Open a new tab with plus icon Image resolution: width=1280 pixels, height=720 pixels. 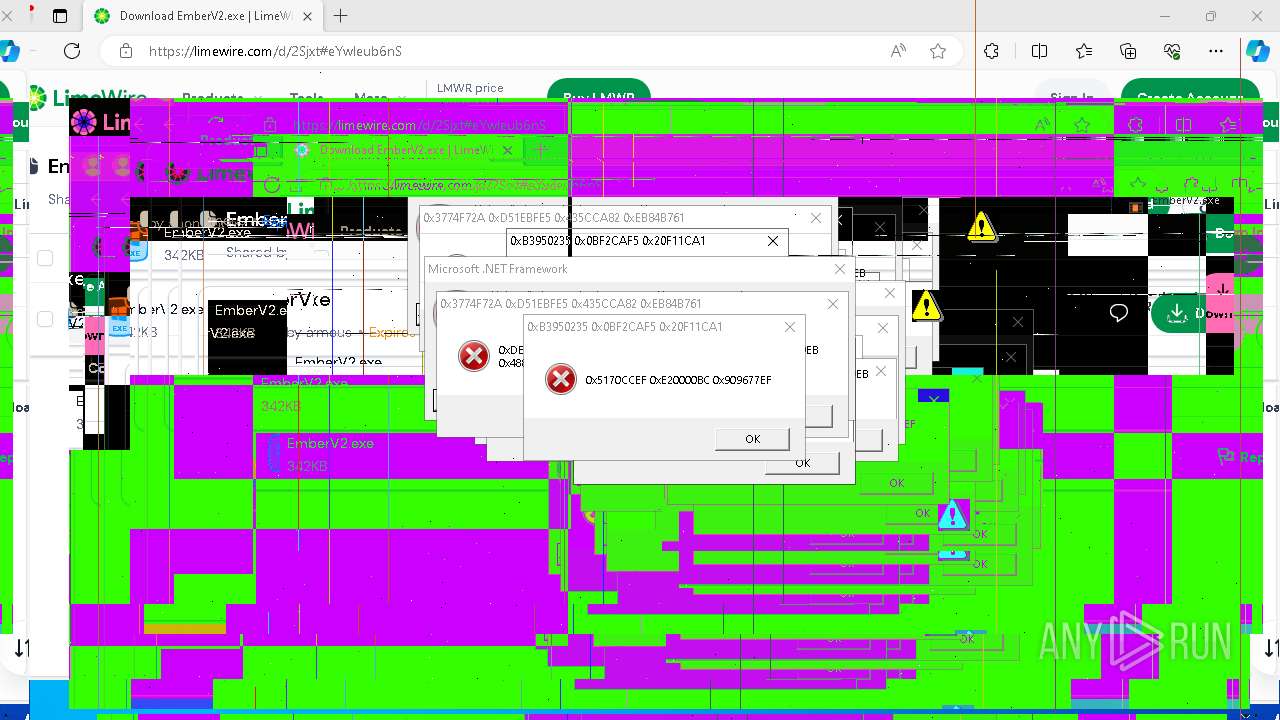[341, 16]
